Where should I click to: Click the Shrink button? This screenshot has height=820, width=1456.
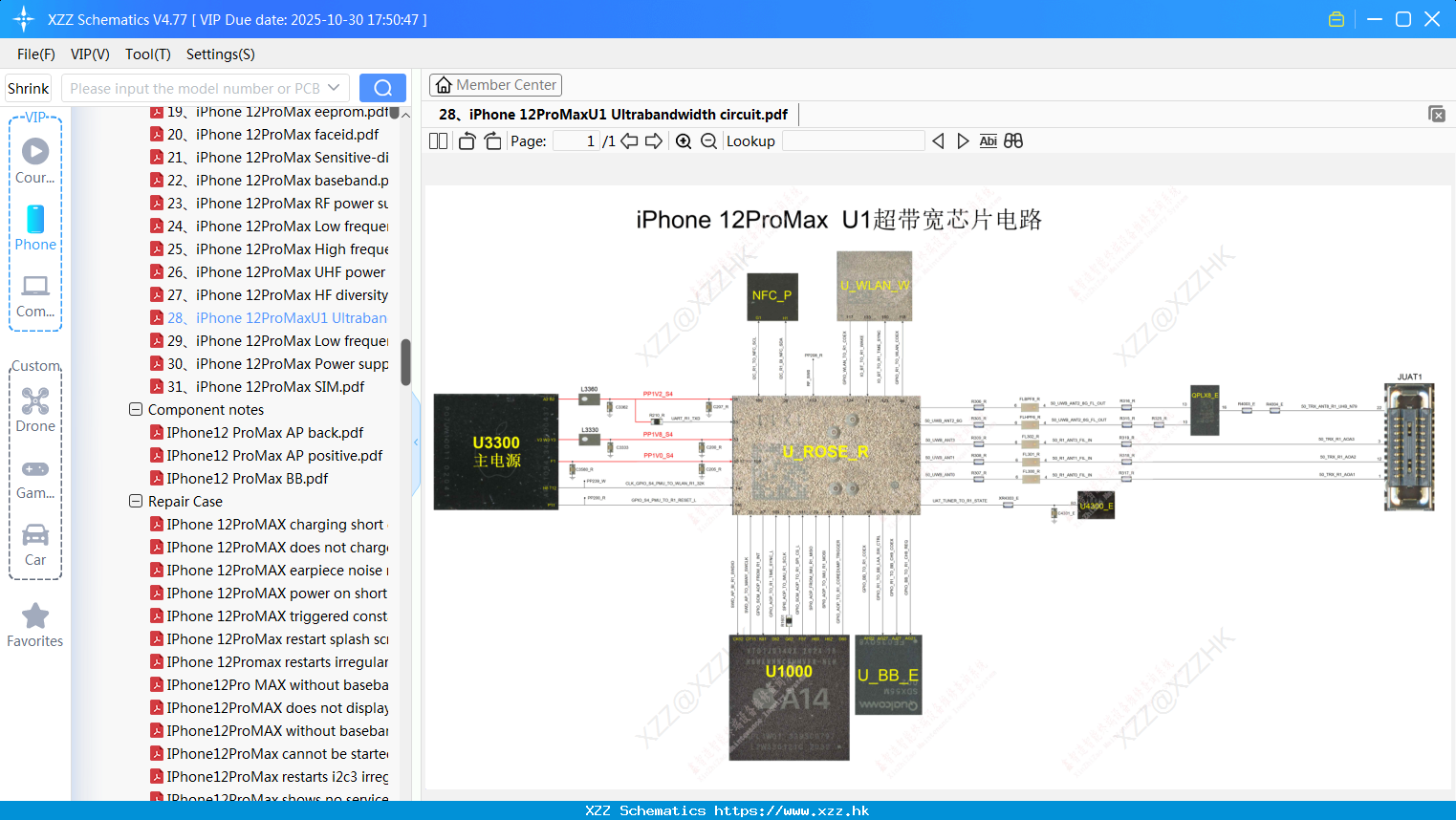pos(29,88)
